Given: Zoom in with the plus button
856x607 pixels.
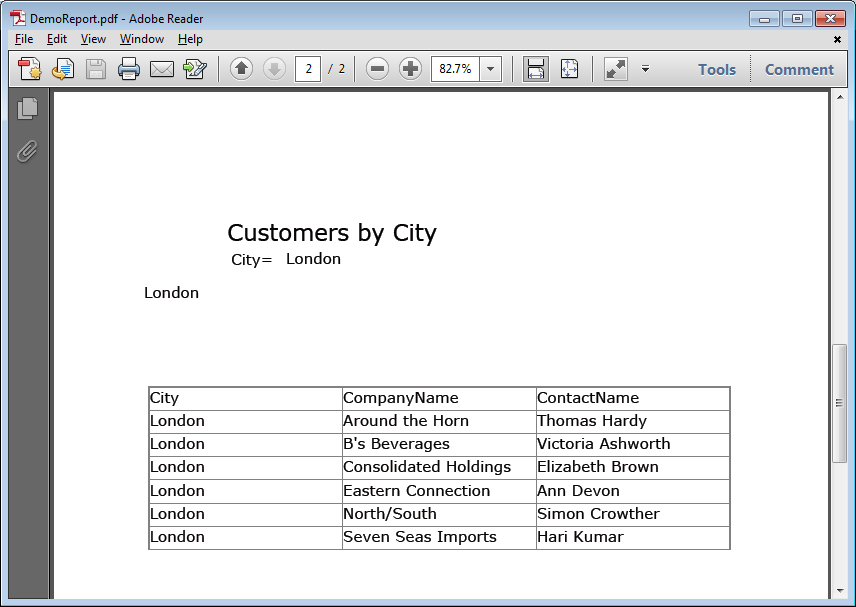Looking at the screenshot, I should pyautogui.click(x=411, y=69).
